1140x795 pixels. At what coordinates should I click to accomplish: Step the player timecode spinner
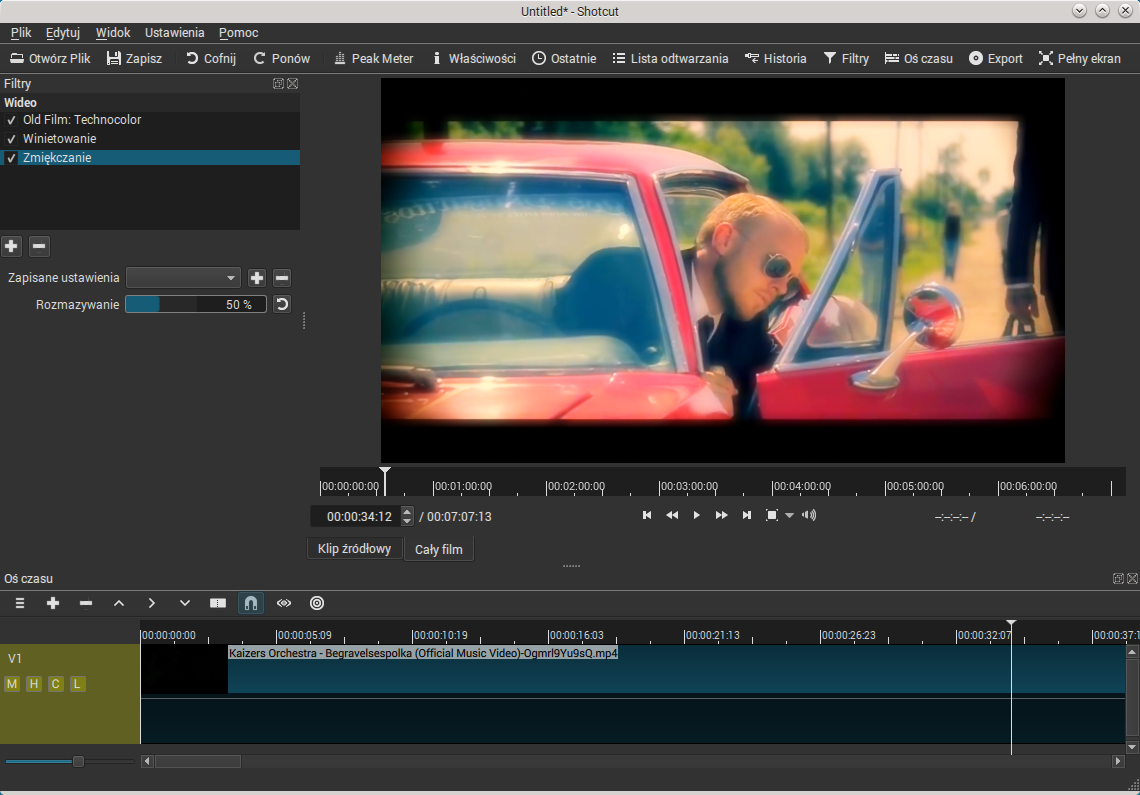click(407, 516)
